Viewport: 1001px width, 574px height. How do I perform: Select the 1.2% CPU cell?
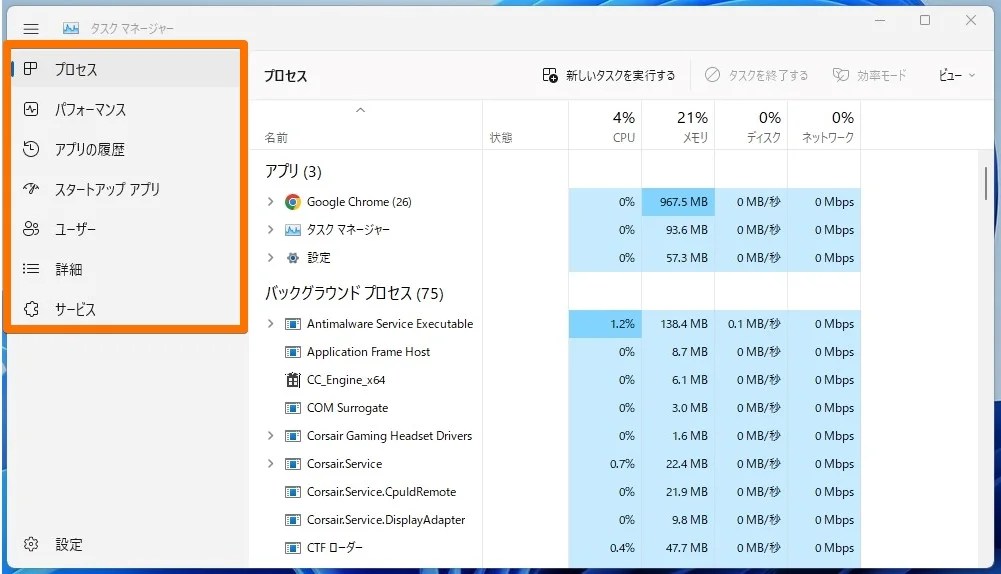pos(605,324)
